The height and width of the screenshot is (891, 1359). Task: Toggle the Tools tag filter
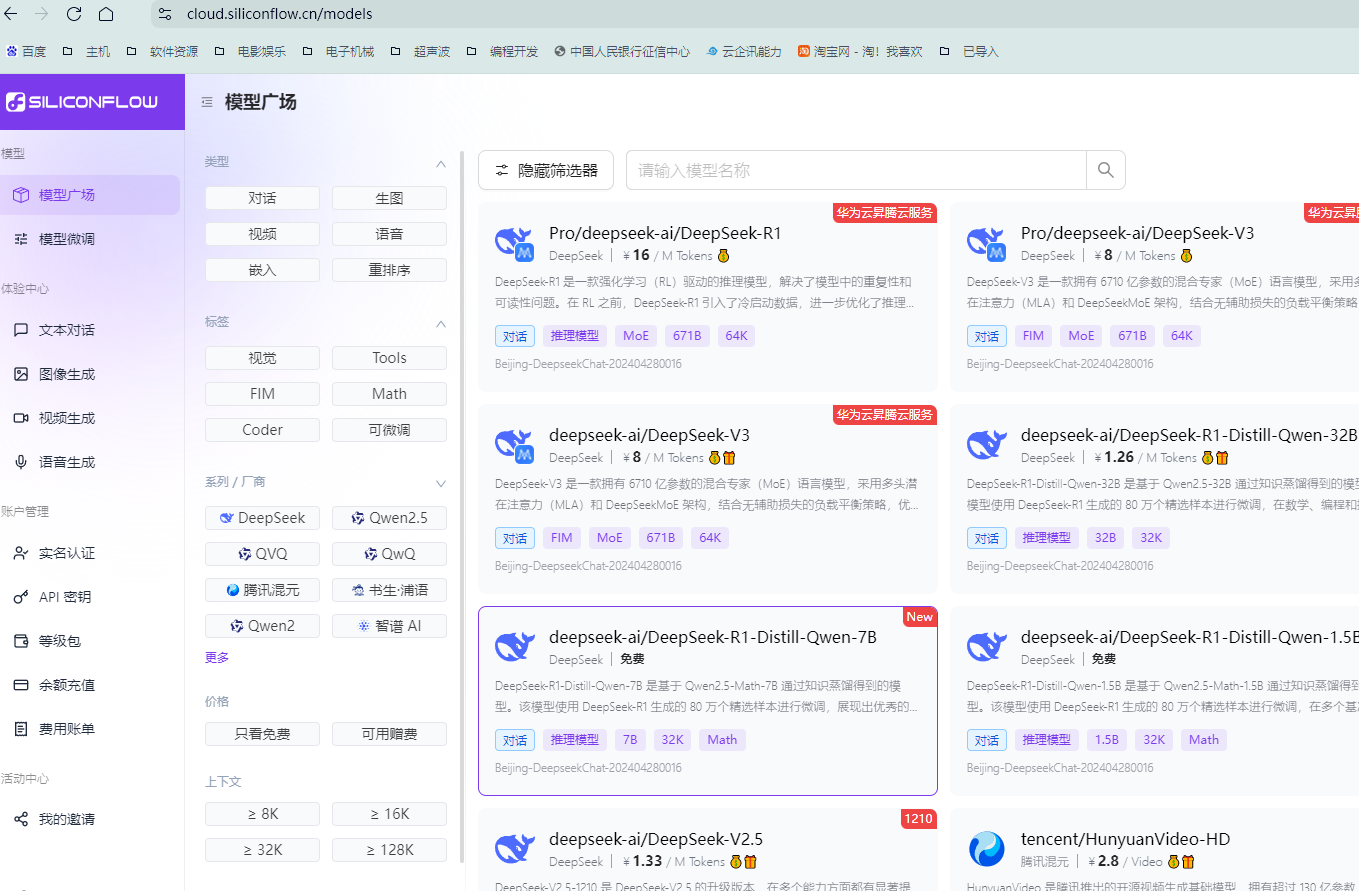[389, 358]
